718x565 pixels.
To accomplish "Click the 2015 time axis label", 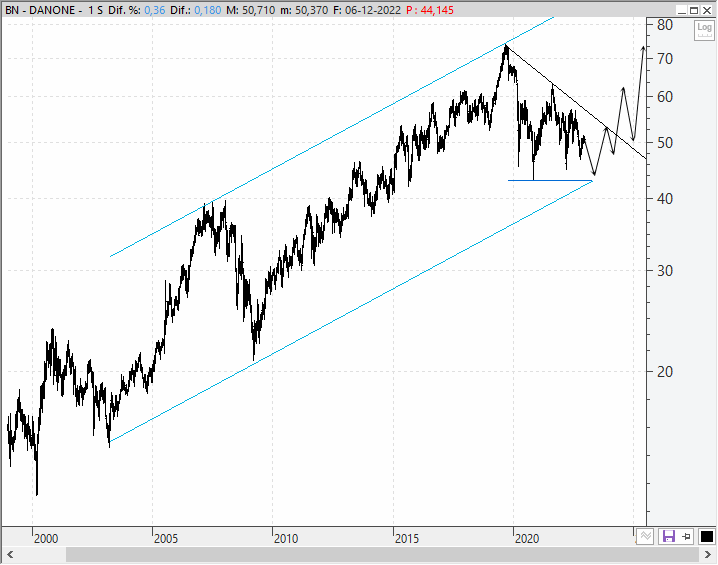I will coord(407,538).
